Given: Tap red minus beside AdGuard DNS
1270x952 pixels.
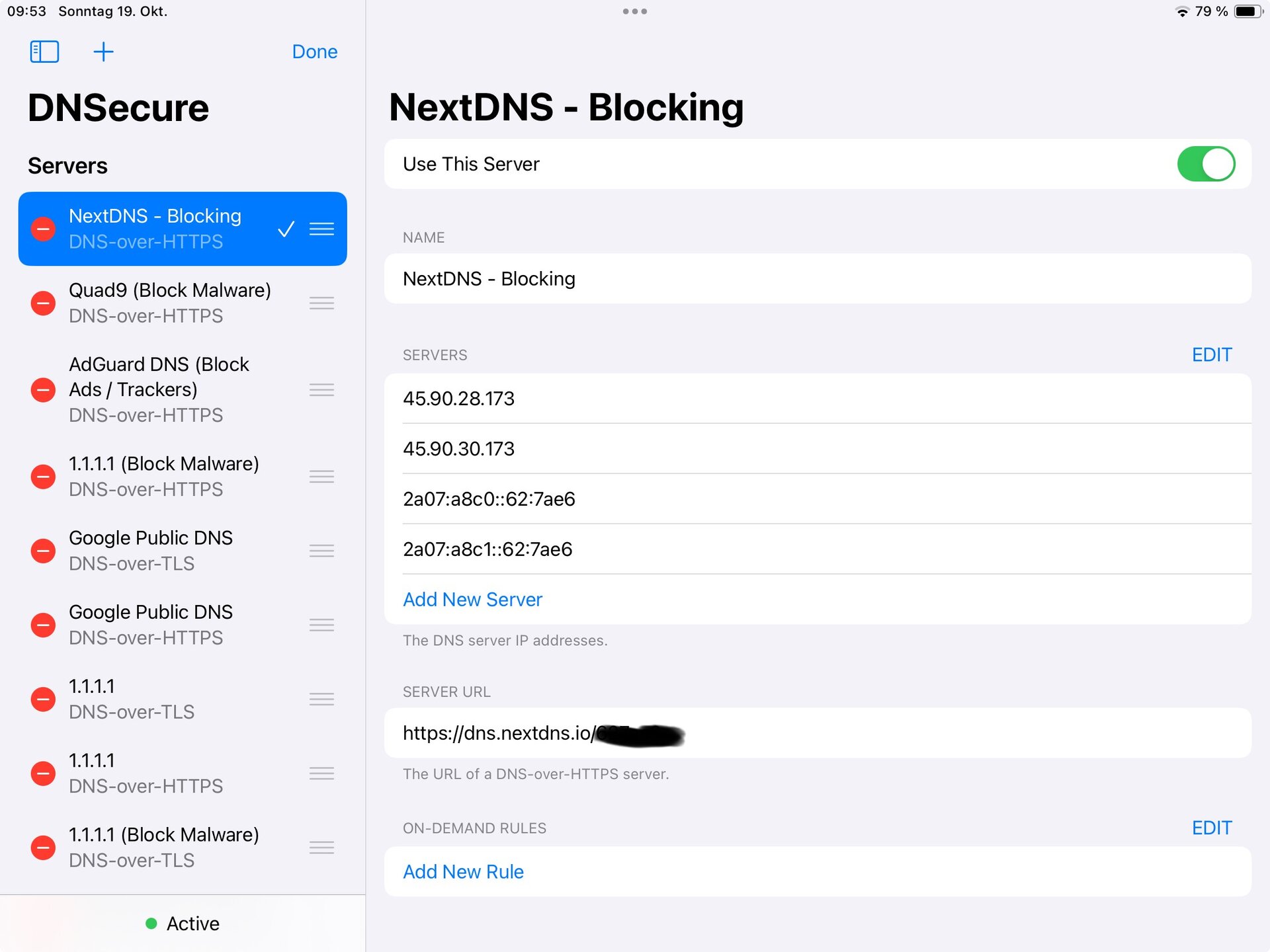Looking at the screenshot, I should [x=44, y=390].
